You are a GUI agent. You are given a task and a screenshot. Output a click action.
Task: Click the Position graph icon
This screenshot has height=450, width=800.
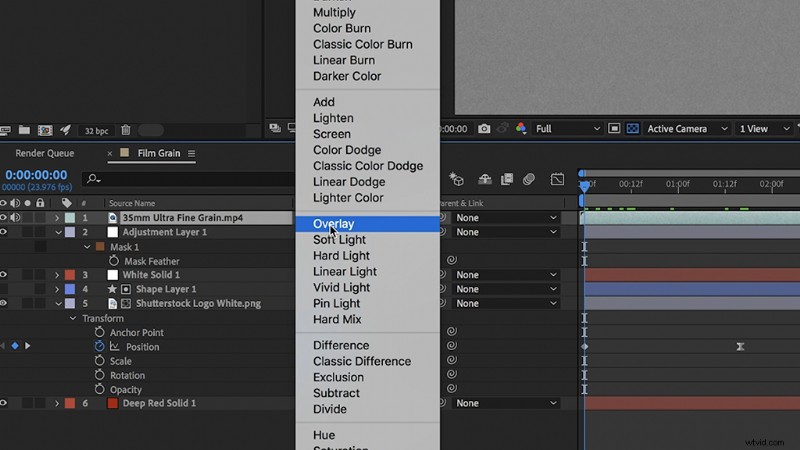click(115, 346)
